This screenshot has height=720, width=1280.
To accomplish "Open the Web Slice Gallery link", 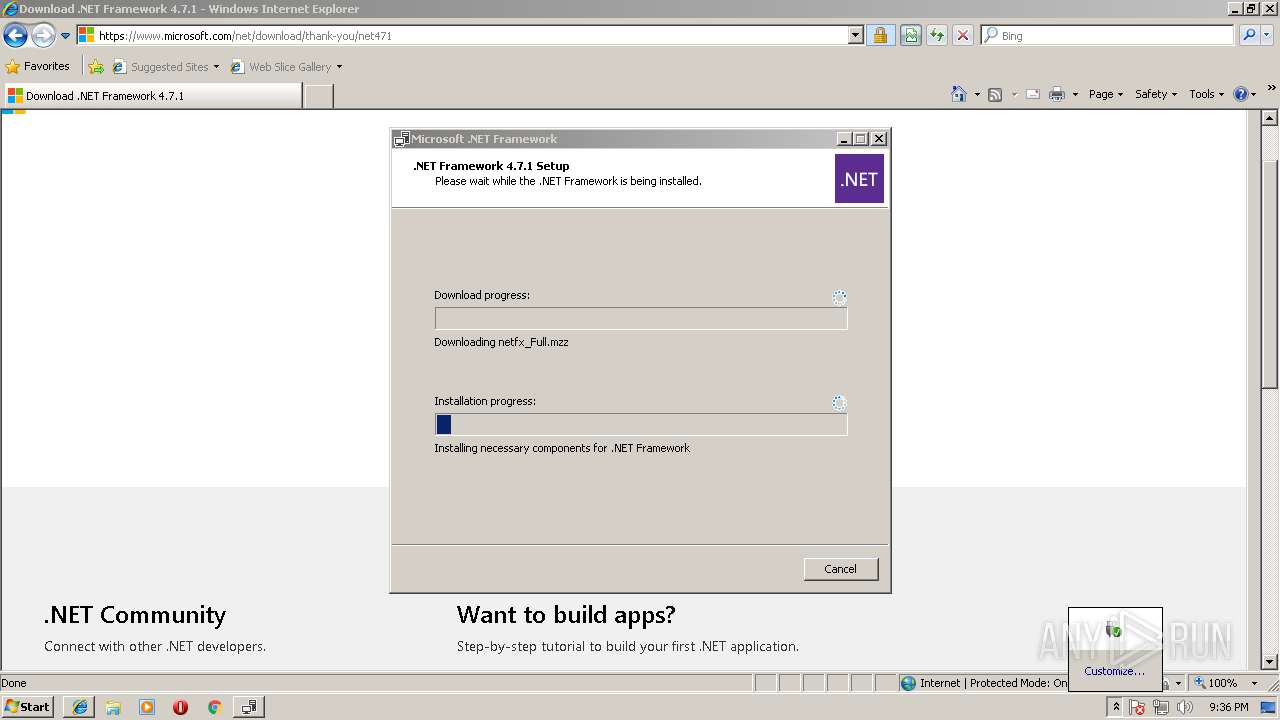I will (286, 67).
